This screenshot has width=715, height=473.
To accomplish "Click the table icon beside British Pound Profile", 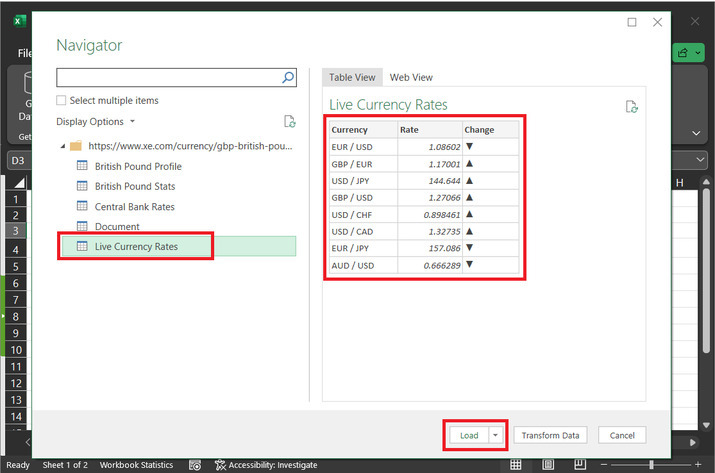I will pyautogui.click(x=82, y=166).
